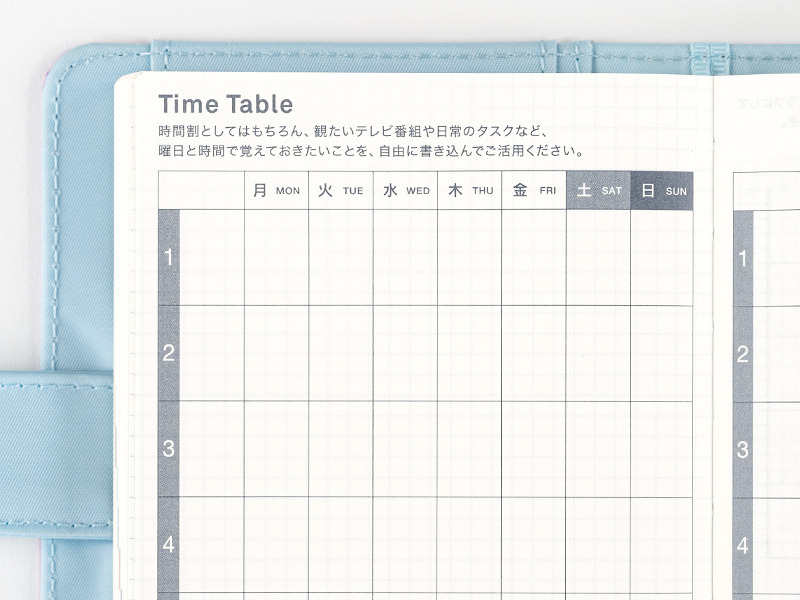Select the shaded 日 SUN header

click(x=662, y=190)
